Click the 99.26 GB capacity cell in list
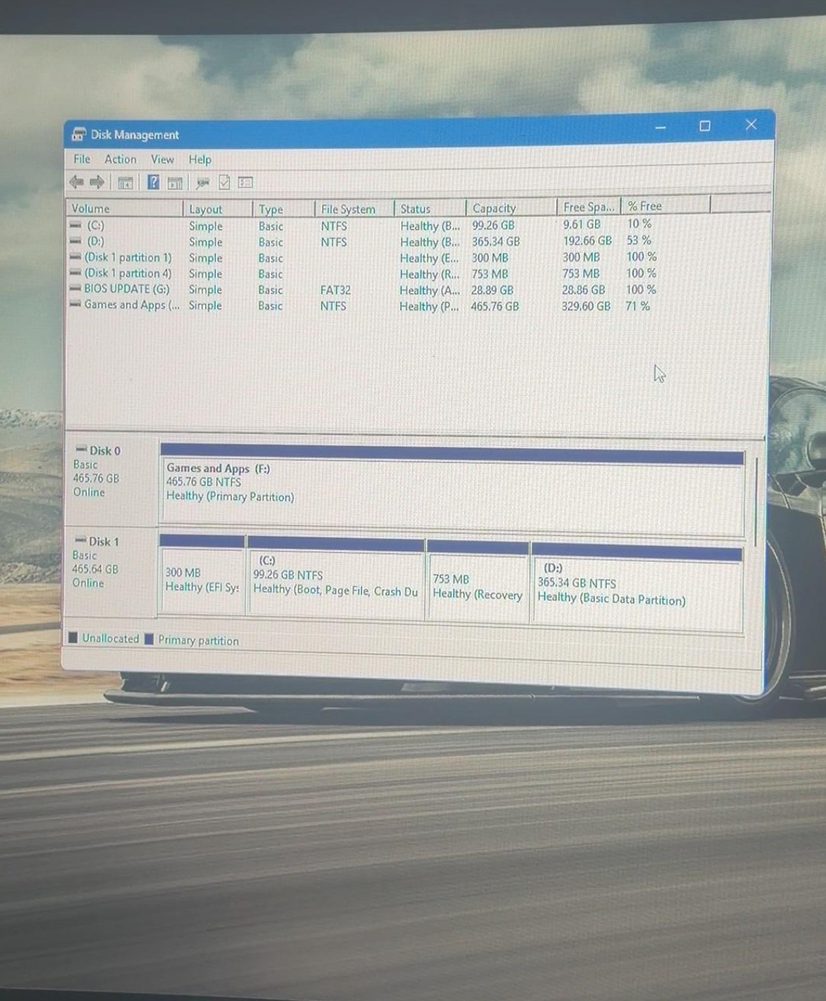The image size is (826, 1001). [493, 225]
